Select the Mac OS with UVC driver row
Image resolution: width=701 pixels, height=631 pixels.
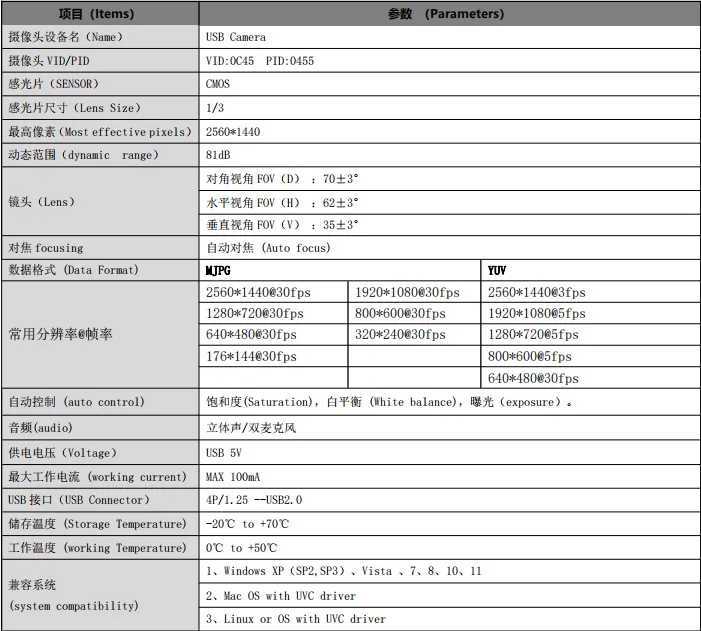point(281,596)
